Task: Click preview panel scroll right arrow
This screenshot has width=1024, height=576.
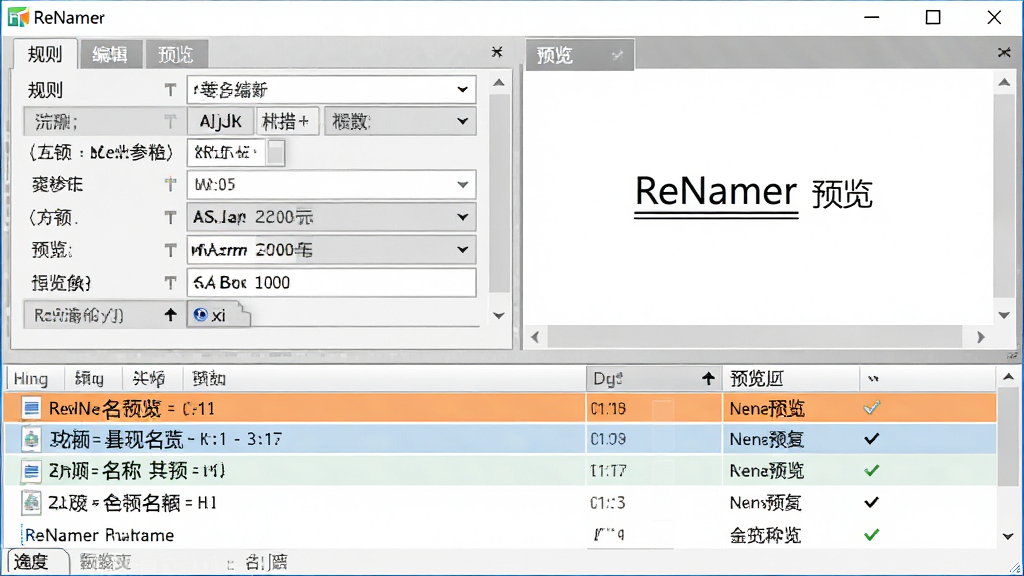Action: (980, 337)
